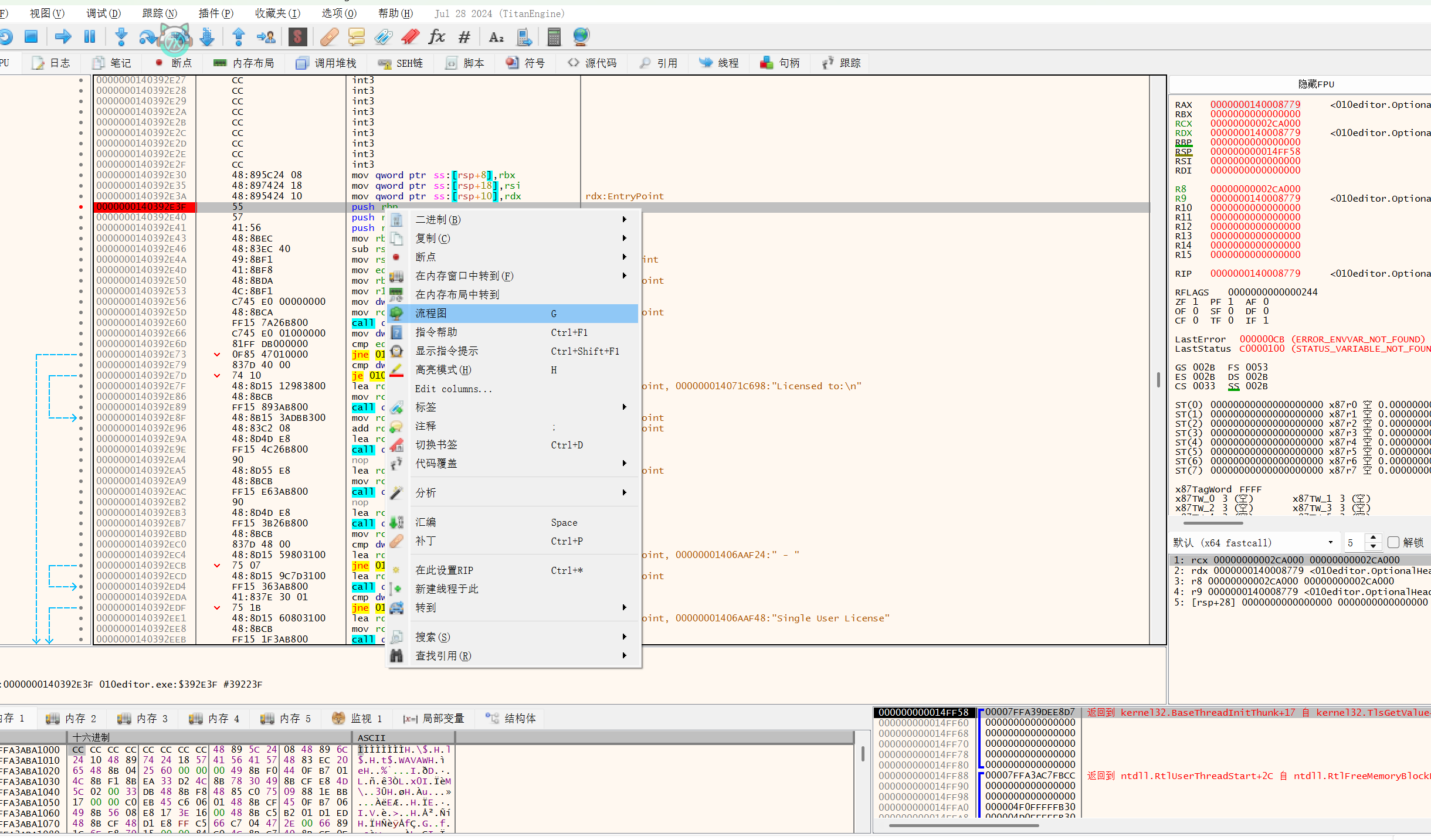
Task: Click the hash (#) variables icon
Action: [x=464, y=37]
